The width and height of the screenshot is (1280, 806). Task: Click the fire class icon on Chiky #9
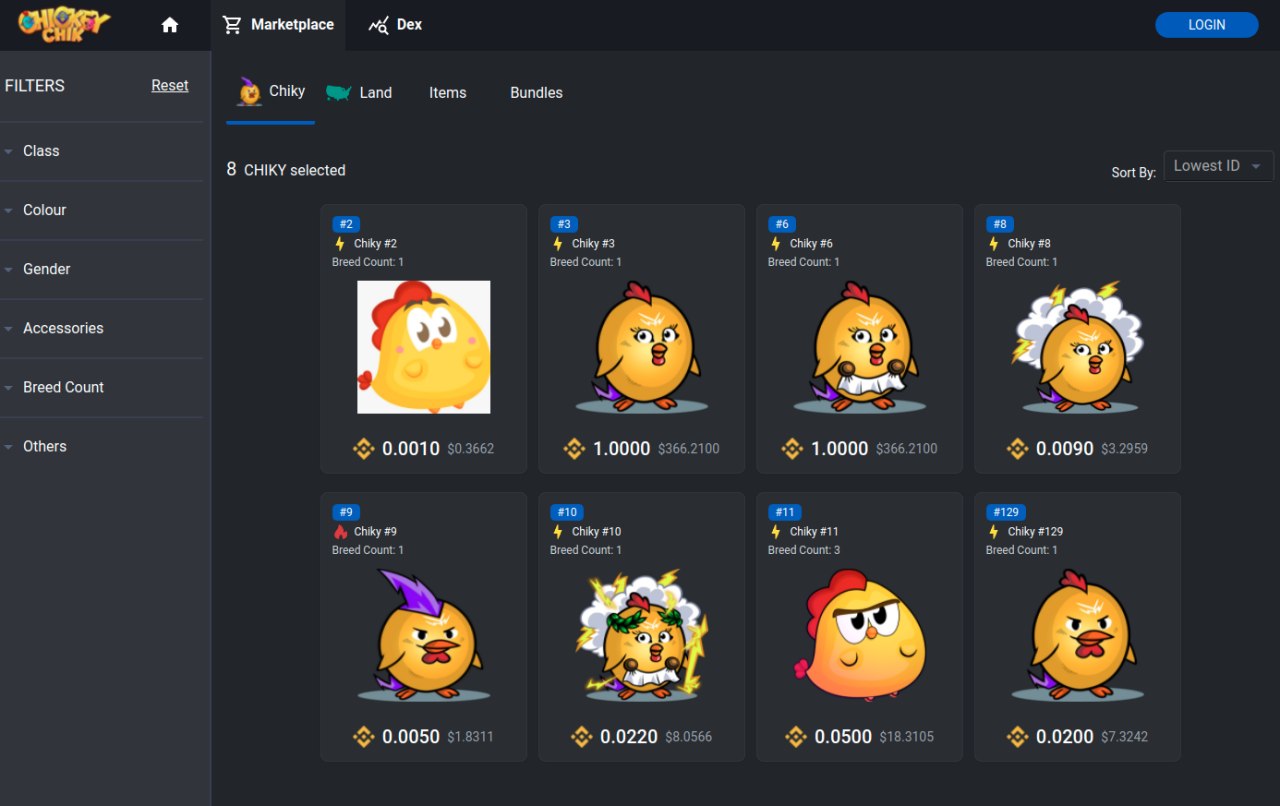340,531
